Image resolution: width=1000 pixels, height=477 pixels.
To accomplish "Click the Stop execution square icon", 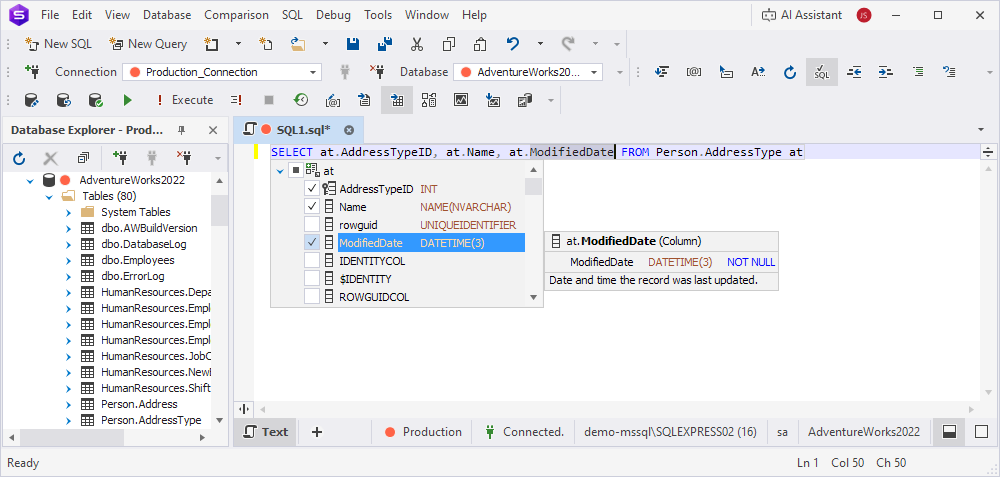I will [x=269, y=100].
